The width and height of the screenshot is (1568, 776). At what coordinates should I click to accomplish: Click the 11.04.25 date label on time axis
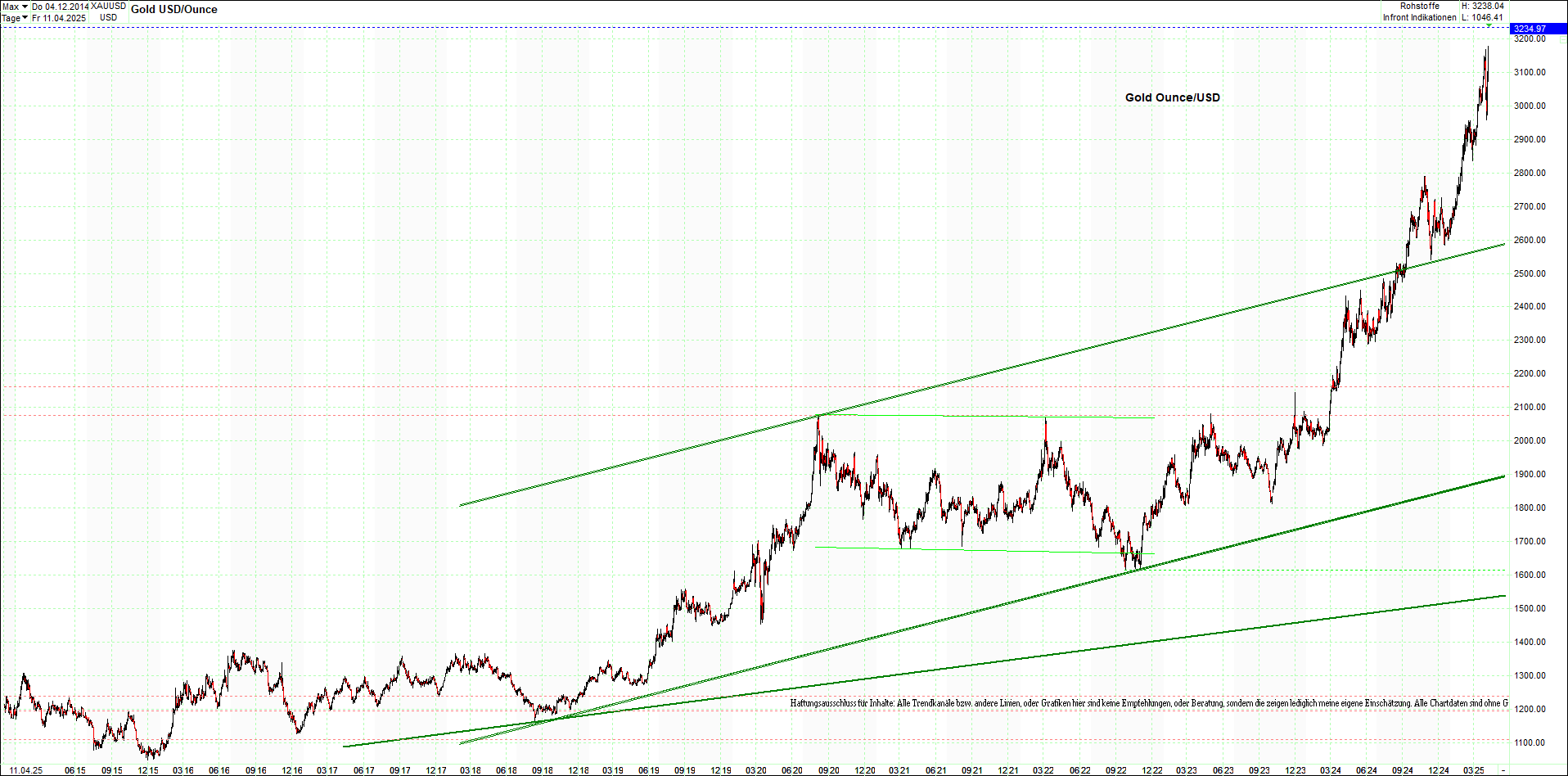[x=26, y=770]
